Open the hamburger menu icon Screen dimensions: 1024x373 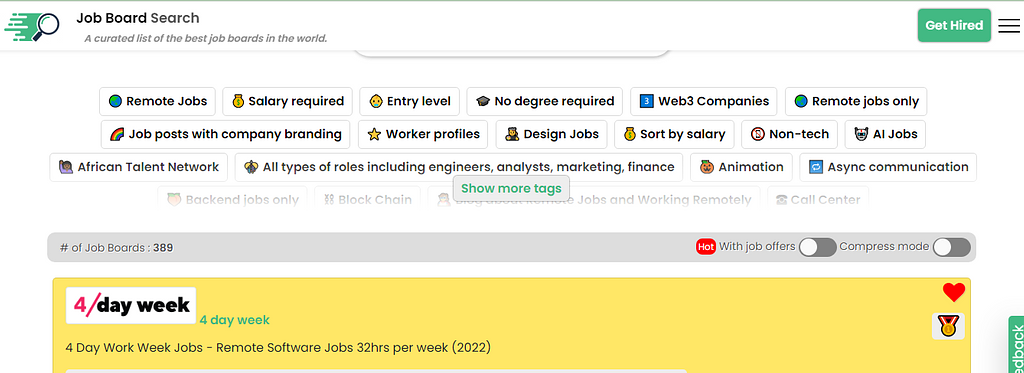coord(1008,25)
